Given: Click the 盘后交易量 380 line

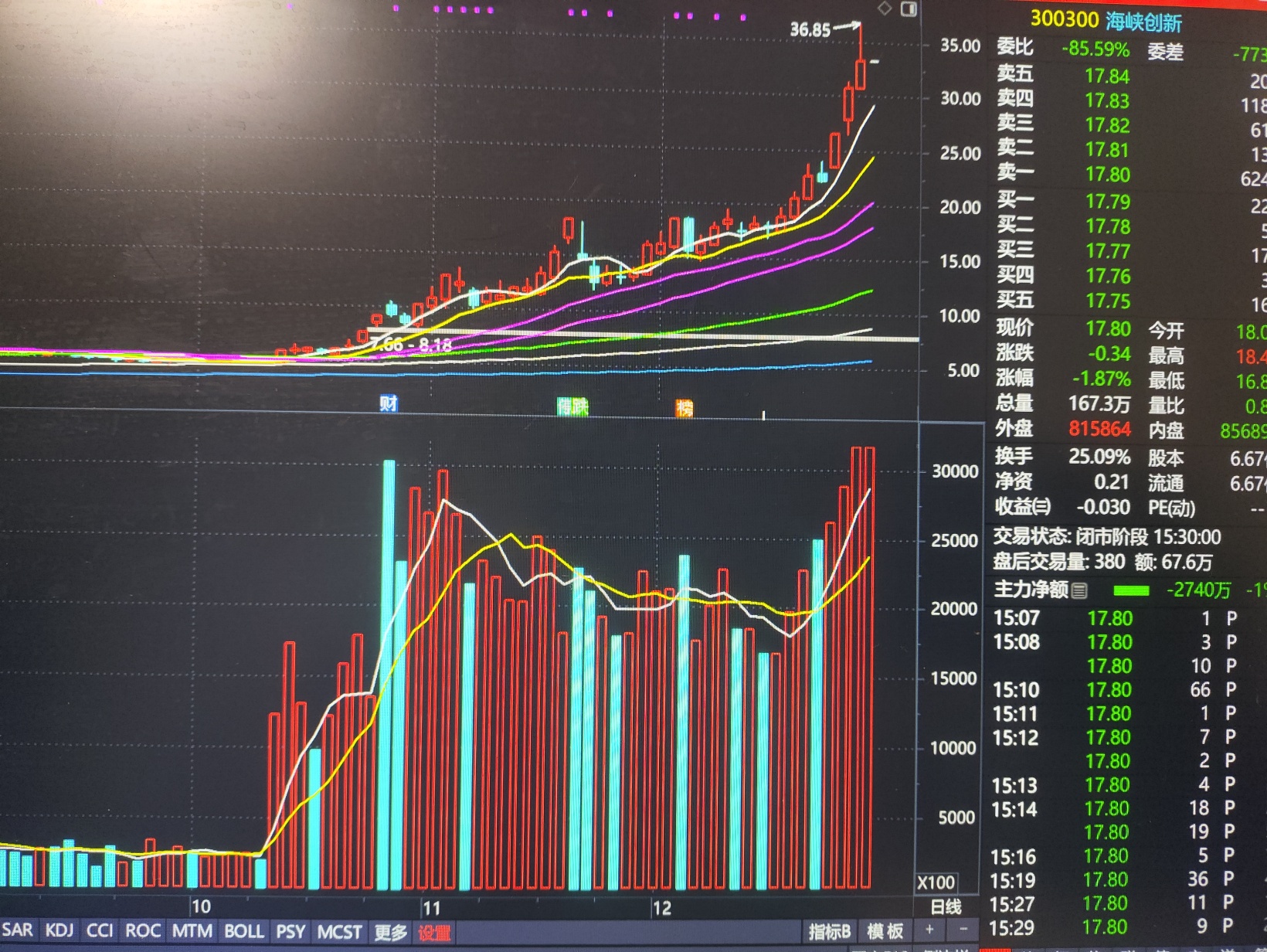Looking at the screenshot, I should (x=1102, y=562).
